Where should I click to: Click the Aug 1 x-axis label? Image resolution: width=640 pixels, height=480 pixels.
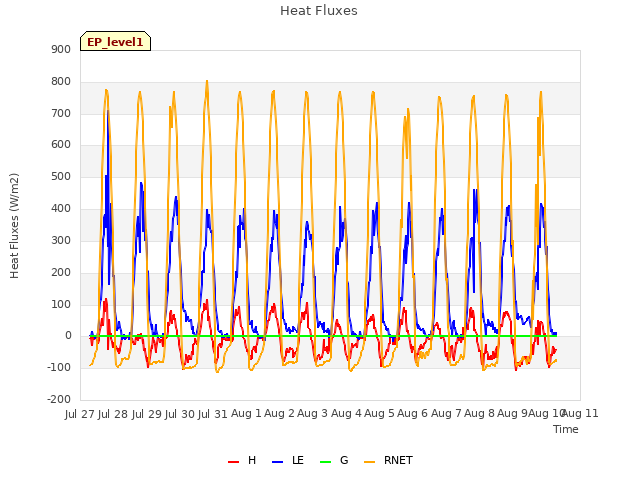246,413
